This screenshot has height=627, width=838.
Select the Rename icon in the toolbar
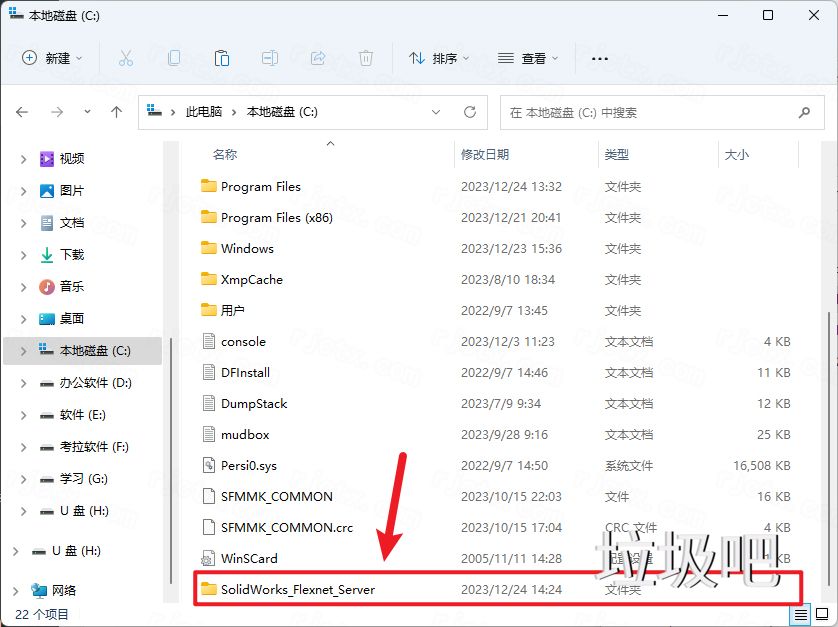(x=270, y=59)
